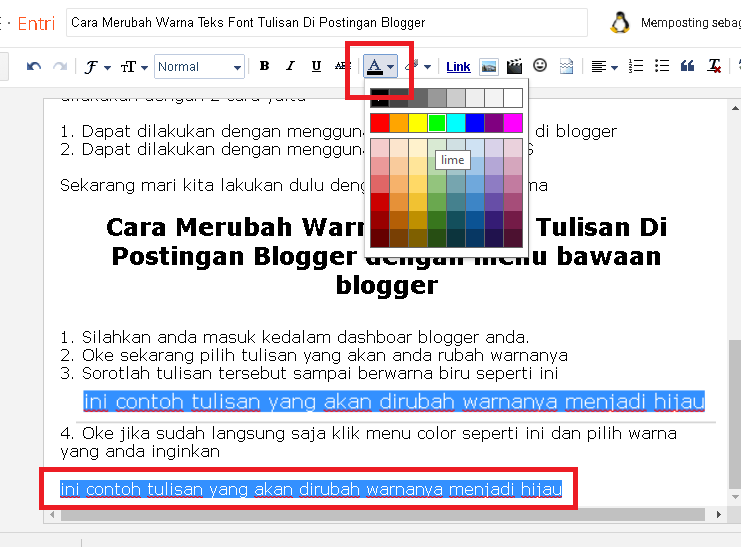Image resolution: width=741 pixels, height=547 pixels.
Task: Toggle bold formatting
Action: tap(265, 66)
